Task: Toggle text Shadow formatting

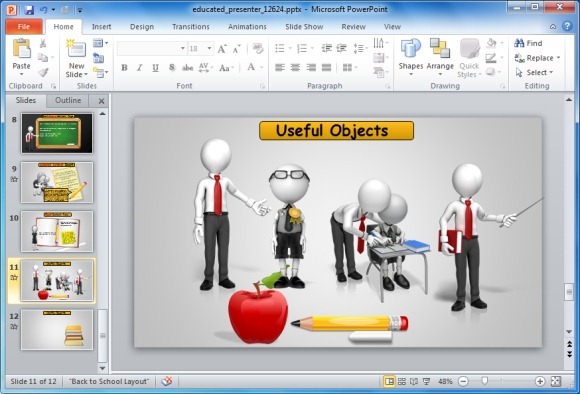Action: tap(172, 68)
